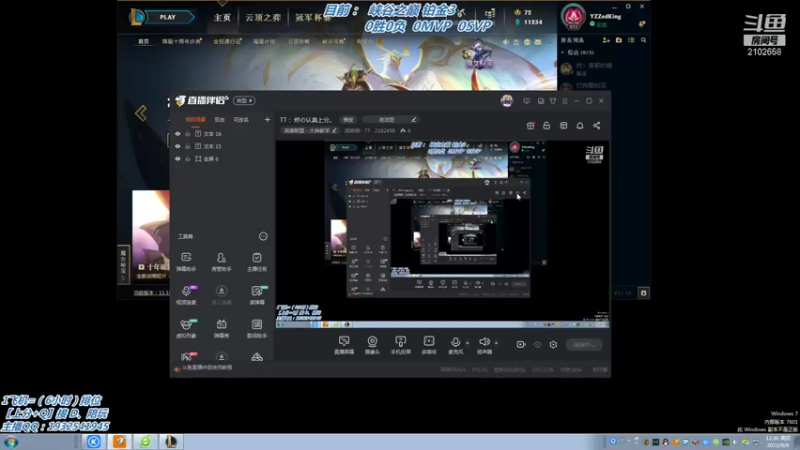Select the third scene tab 可改名
Screen dimensions: 800x450
click(x=241, y=120)
